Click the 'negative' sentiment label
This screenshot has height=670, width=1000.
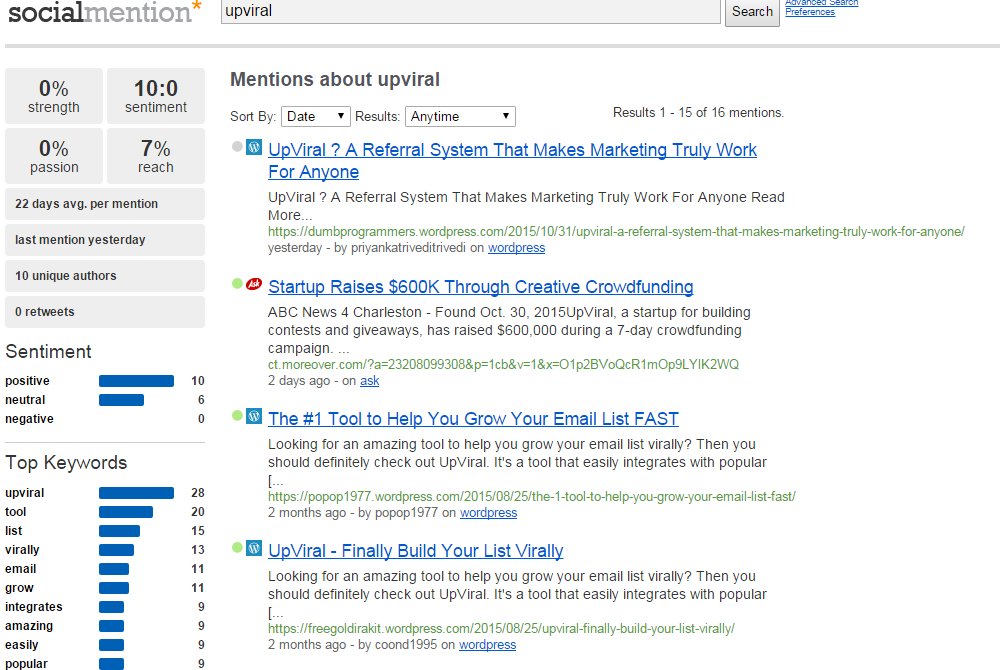tap(29, 419)
